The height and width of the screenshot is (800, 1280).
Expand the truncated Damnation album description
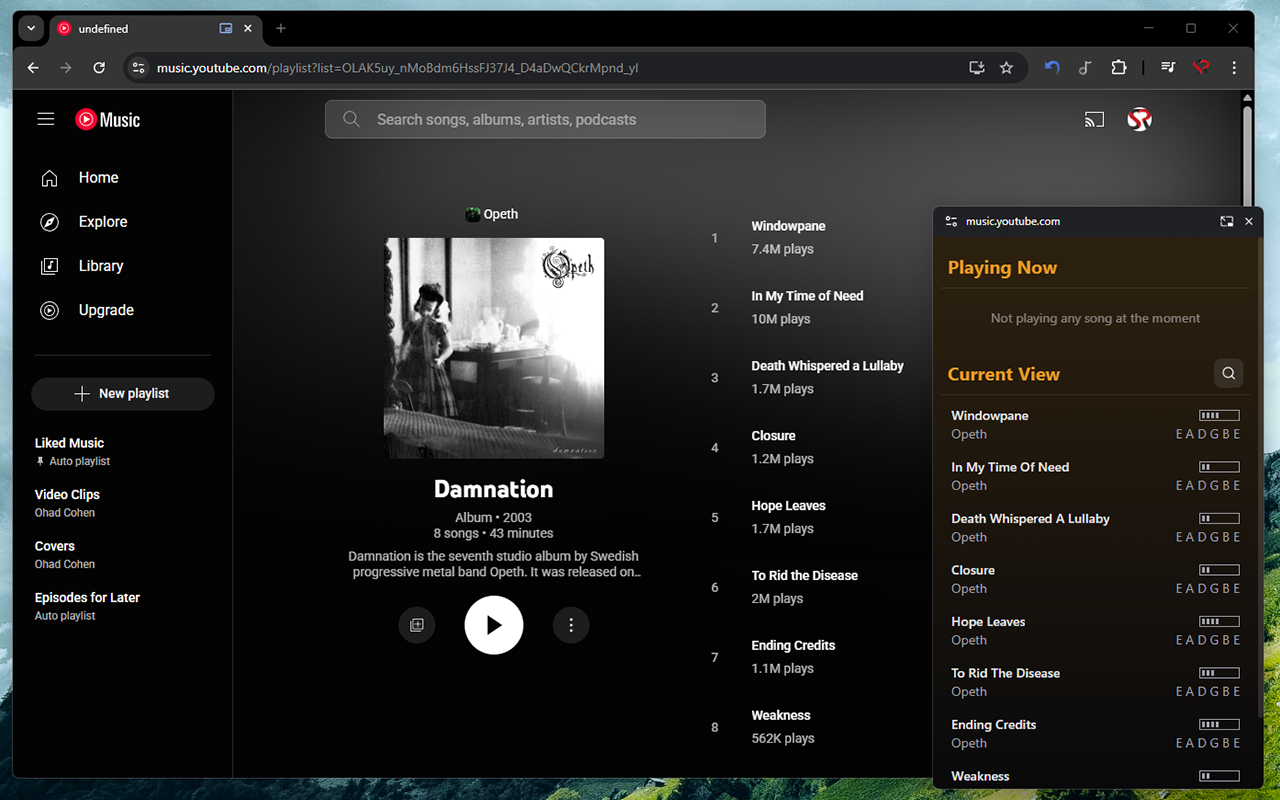pos(494,564)
